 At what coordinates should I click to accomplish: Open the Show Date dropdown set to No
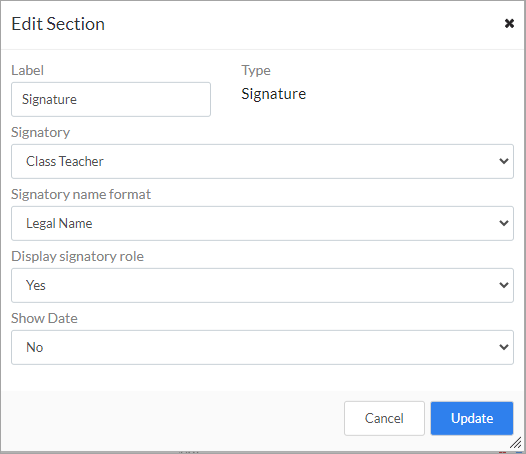[262, 347]
